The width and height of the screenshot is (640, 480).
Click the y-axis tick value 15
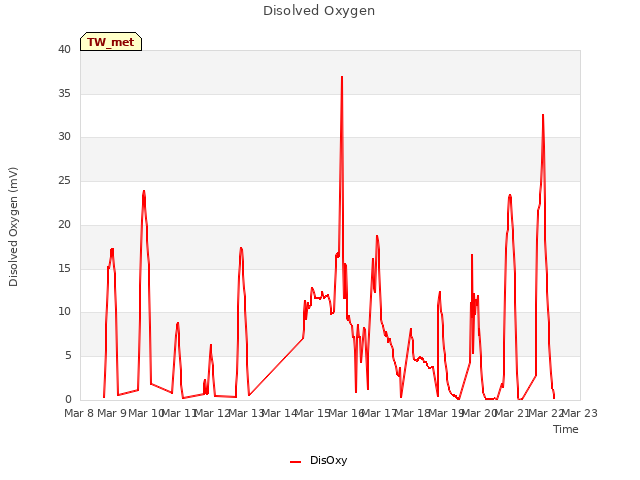64,269
